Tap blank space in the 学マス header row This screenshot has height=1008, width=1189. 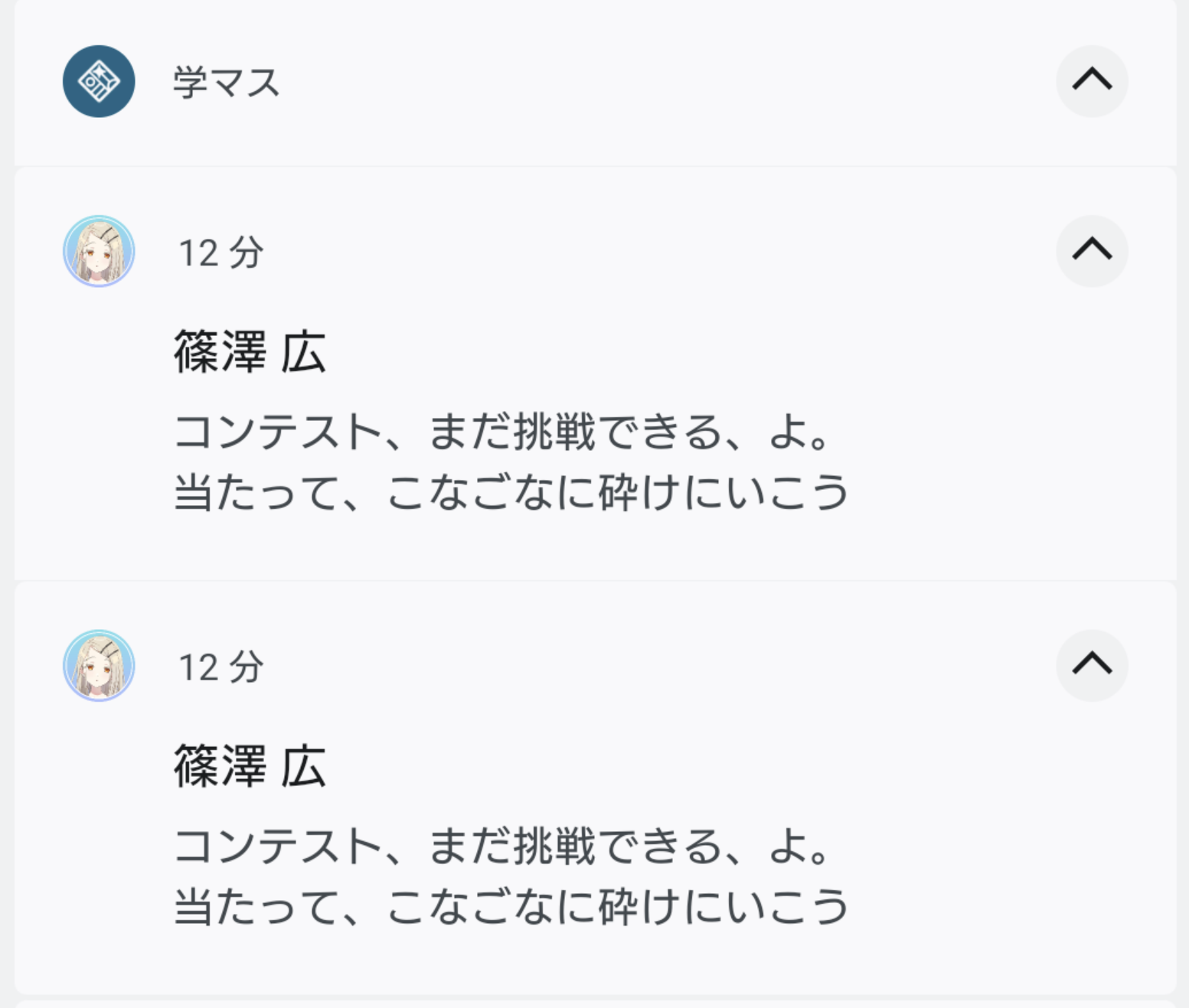tap(651, 81)
